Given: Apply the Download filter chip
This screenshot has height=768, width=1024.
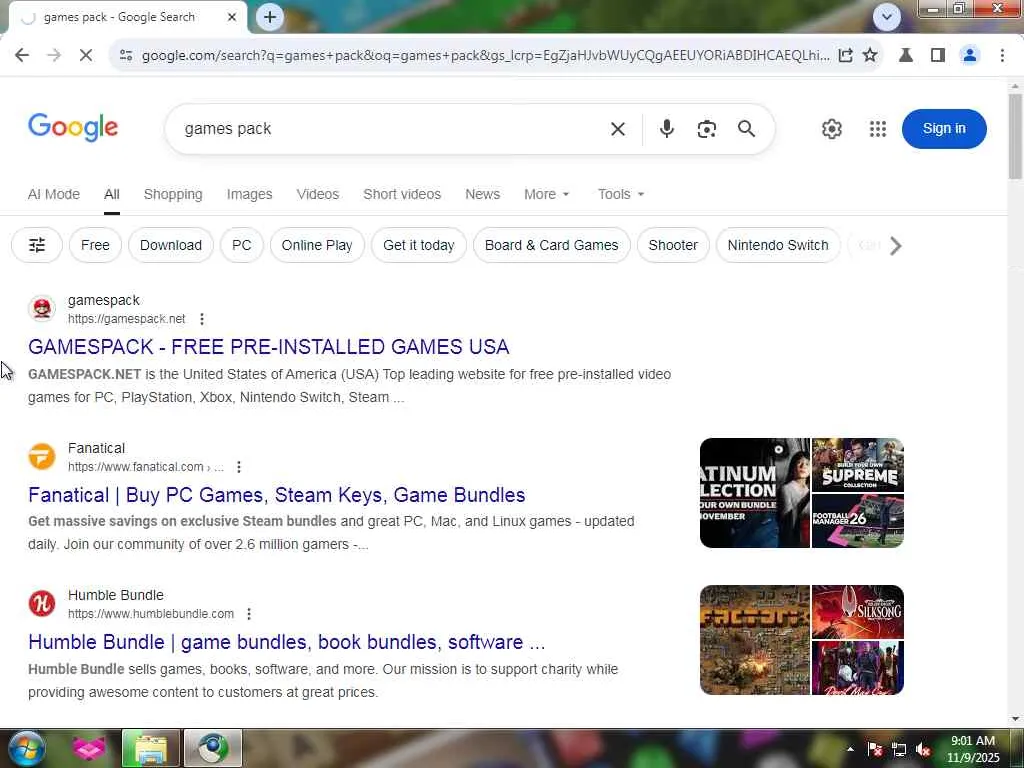Looking at the screenshot, I should (170, 246).
